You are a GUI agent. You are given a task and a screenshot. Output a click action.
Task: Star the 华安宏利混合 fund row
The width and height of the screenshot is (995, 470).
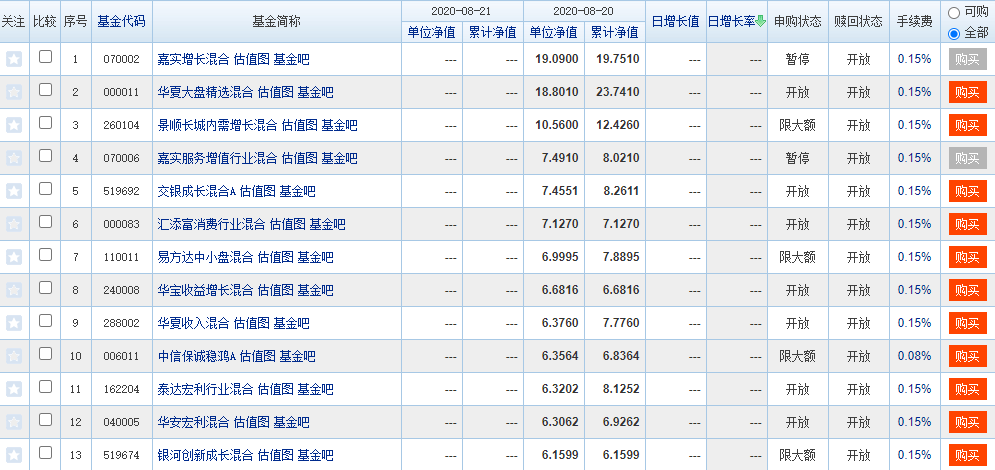(x=14, y=422)
